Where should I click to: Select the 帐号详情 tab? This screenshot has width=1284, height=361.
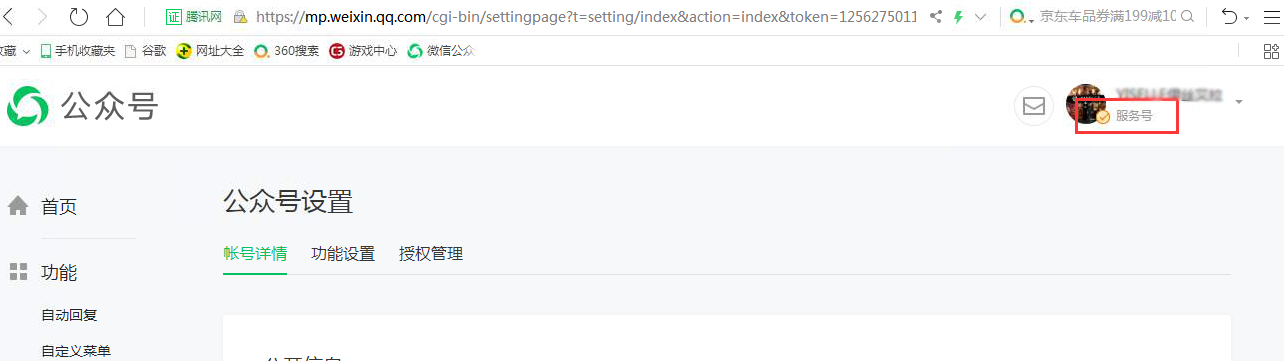tap(255, 254)
